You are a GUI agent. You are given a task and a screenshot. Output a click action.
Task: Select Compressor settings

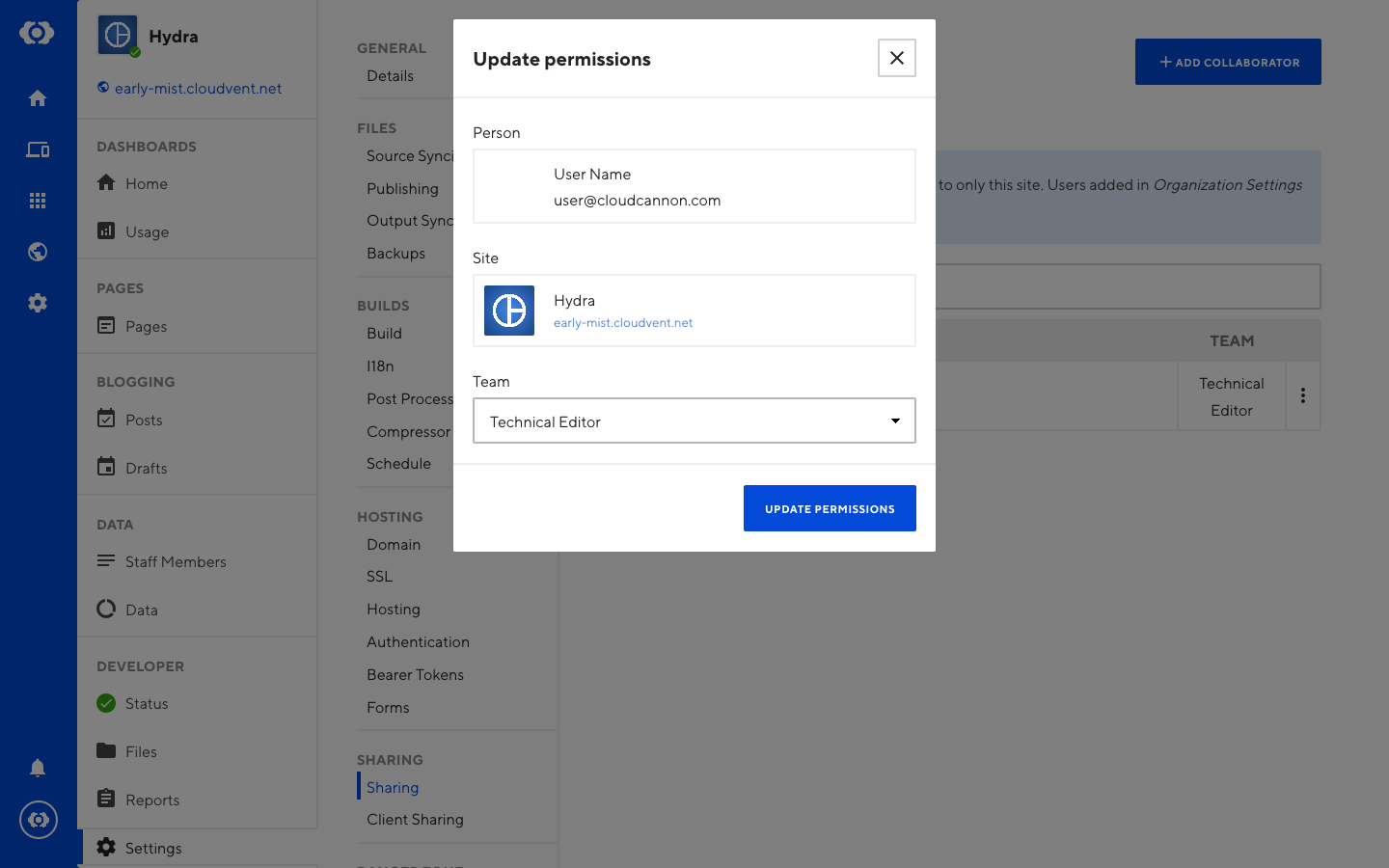[408, 432]
